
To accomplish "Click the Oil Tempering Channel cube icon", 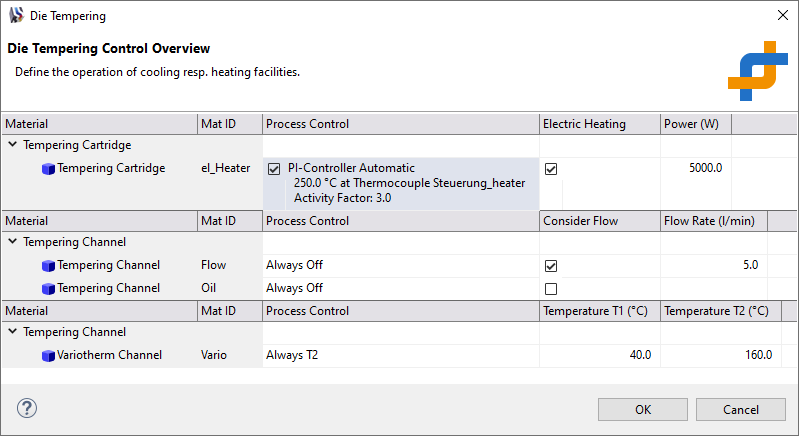I will tap(48, 288).
